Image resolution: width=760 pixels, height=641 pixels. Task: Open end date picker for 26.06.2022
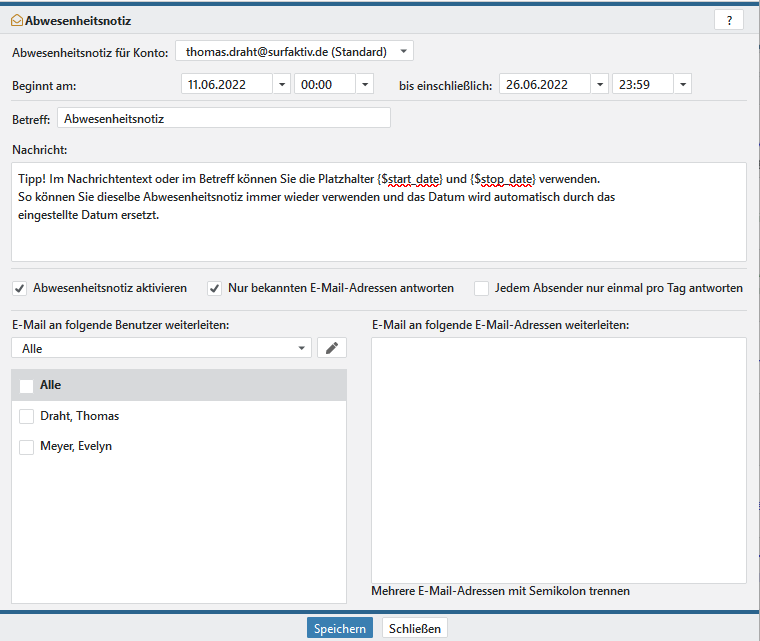point(598,85)
